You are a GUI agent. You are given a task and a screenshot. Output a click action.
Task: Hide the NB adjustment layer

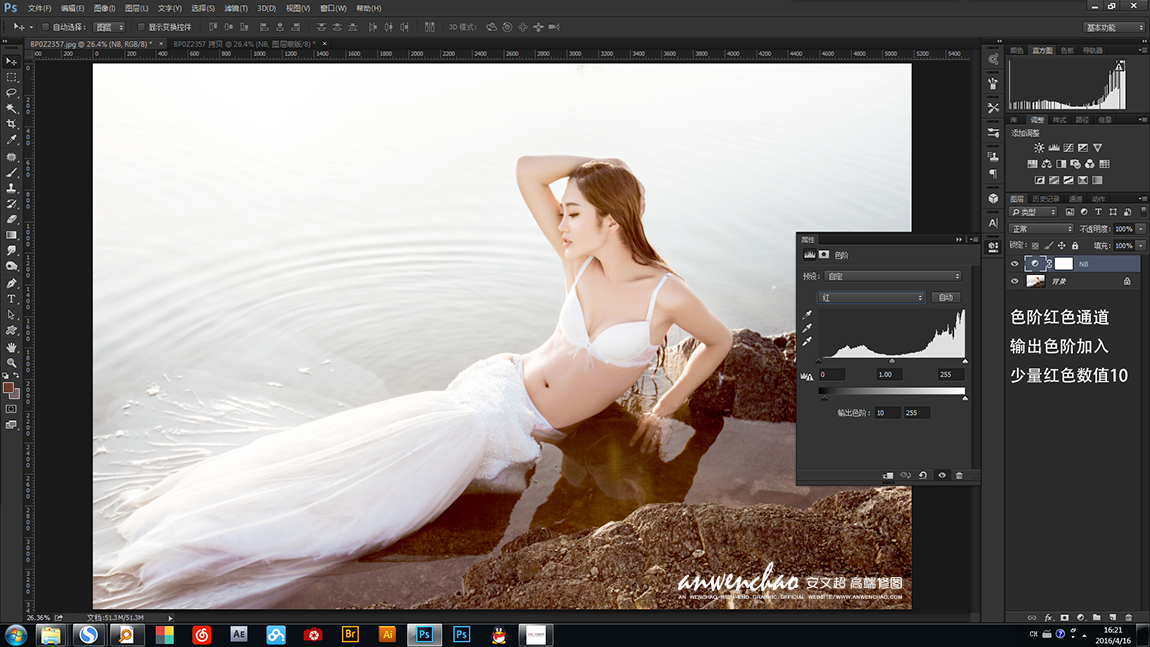[x=1015, y=263]
